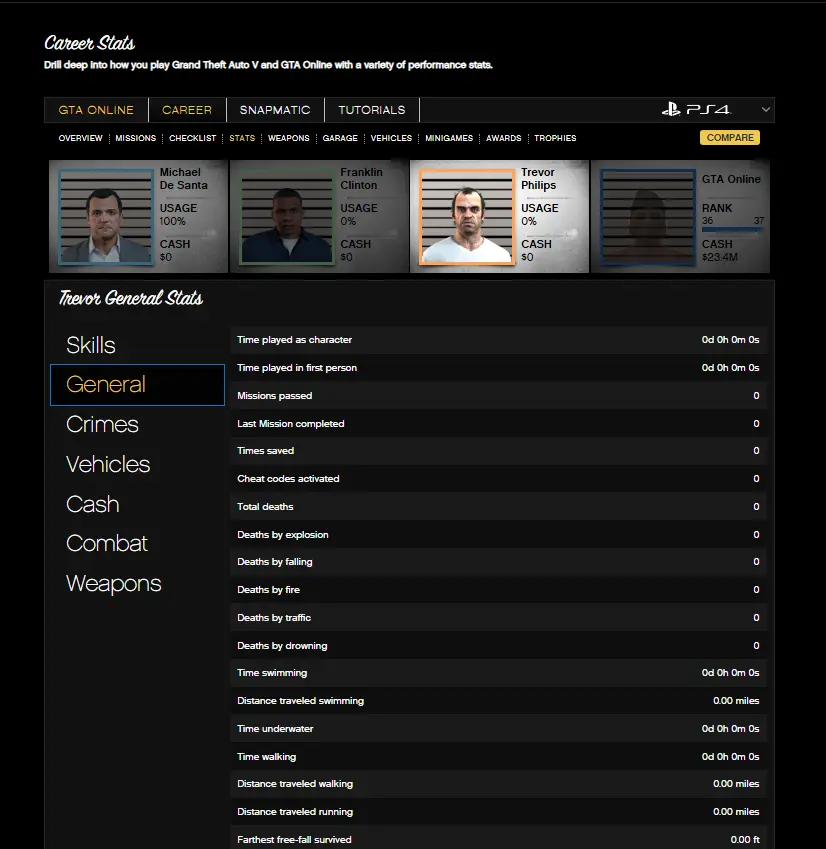Navigate to the GARAGE section
The width and height of the screenshot is (826, 849).
click(x=340, y=138)
